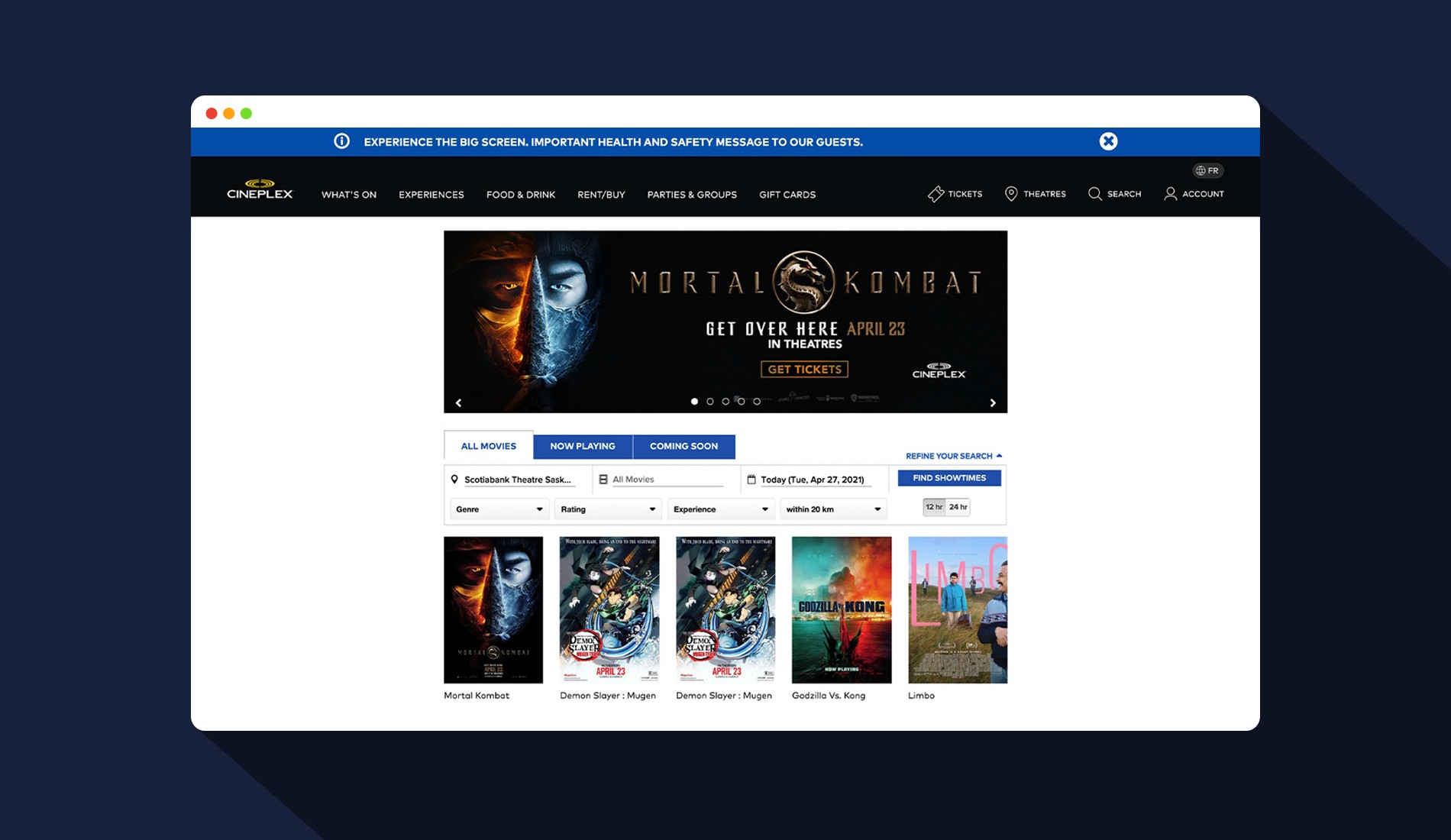Click the Account link label
1451x840 pixels.
coord(1203,194)
